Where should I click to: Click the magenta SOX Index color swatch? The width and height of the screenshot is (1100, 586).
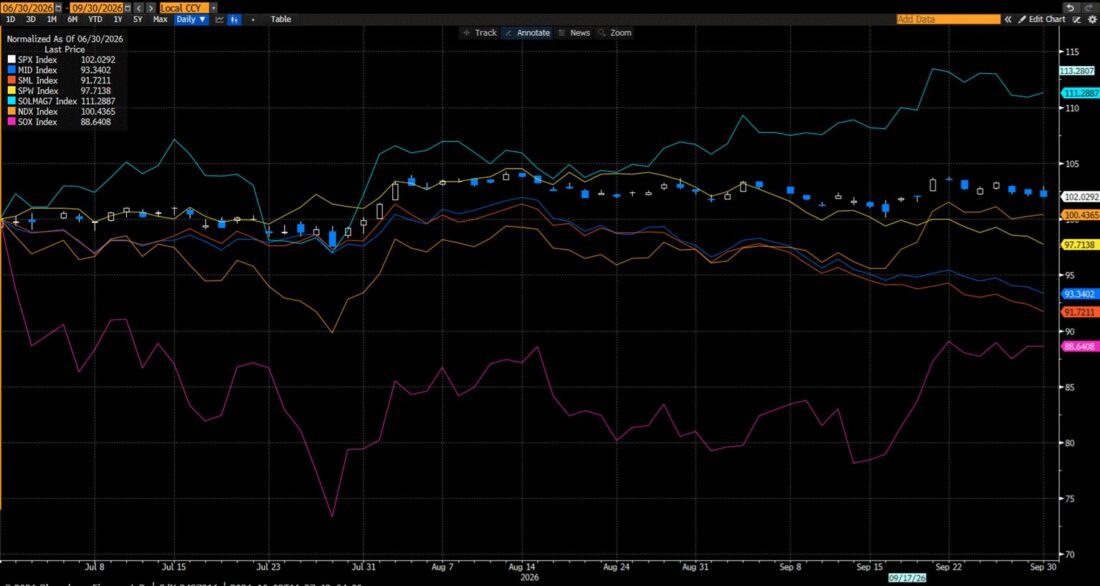click(x=11, y=122)
